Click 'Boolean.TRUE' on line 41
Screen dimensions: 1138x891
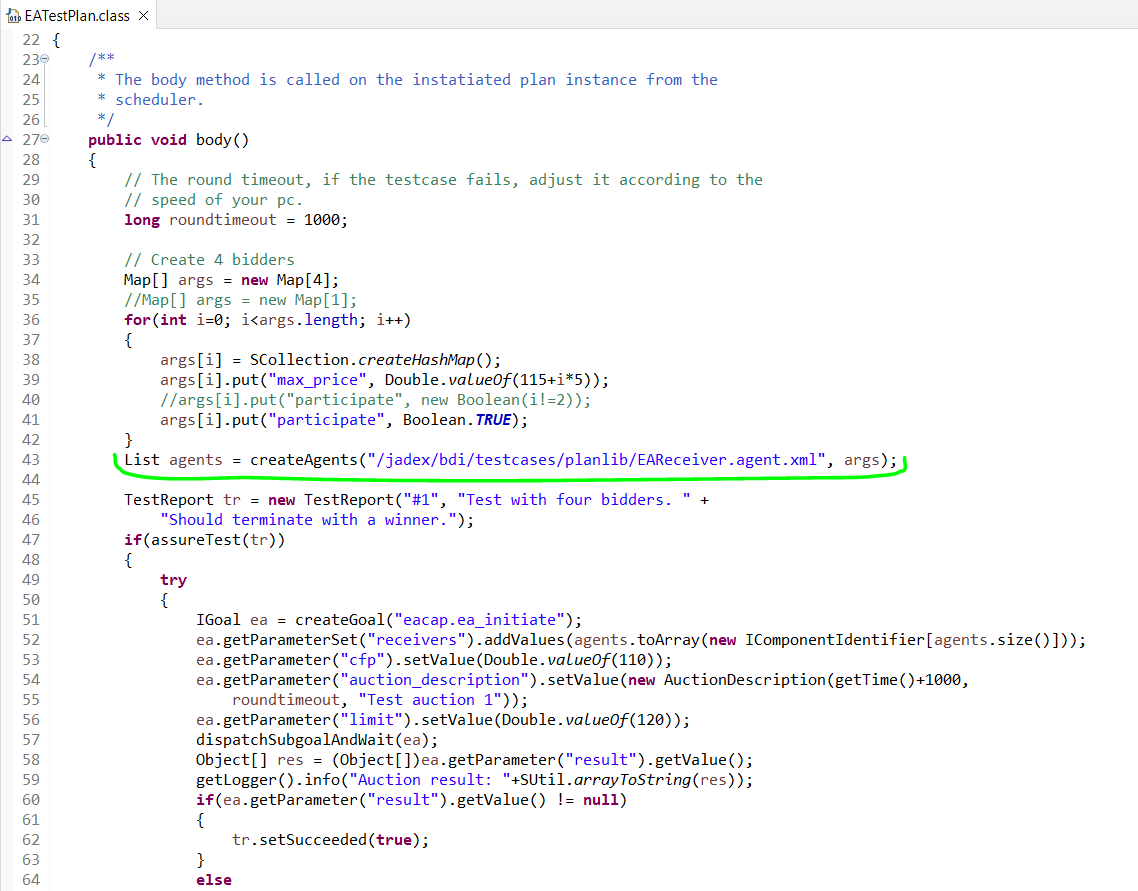point(457,419)
